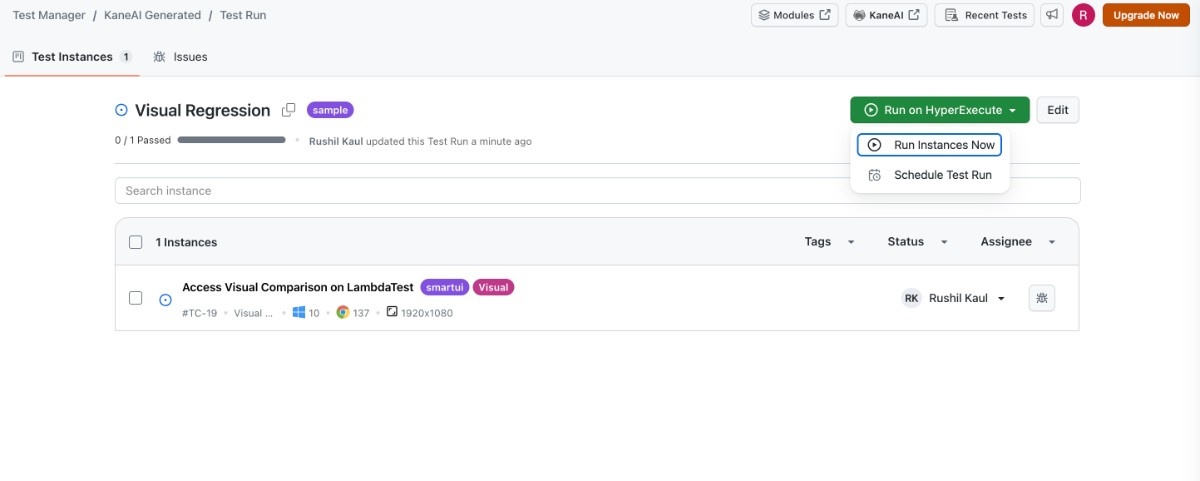Select Run Instances Now menu option
This screenshot has height=481, width=1200.
point(929,145)
